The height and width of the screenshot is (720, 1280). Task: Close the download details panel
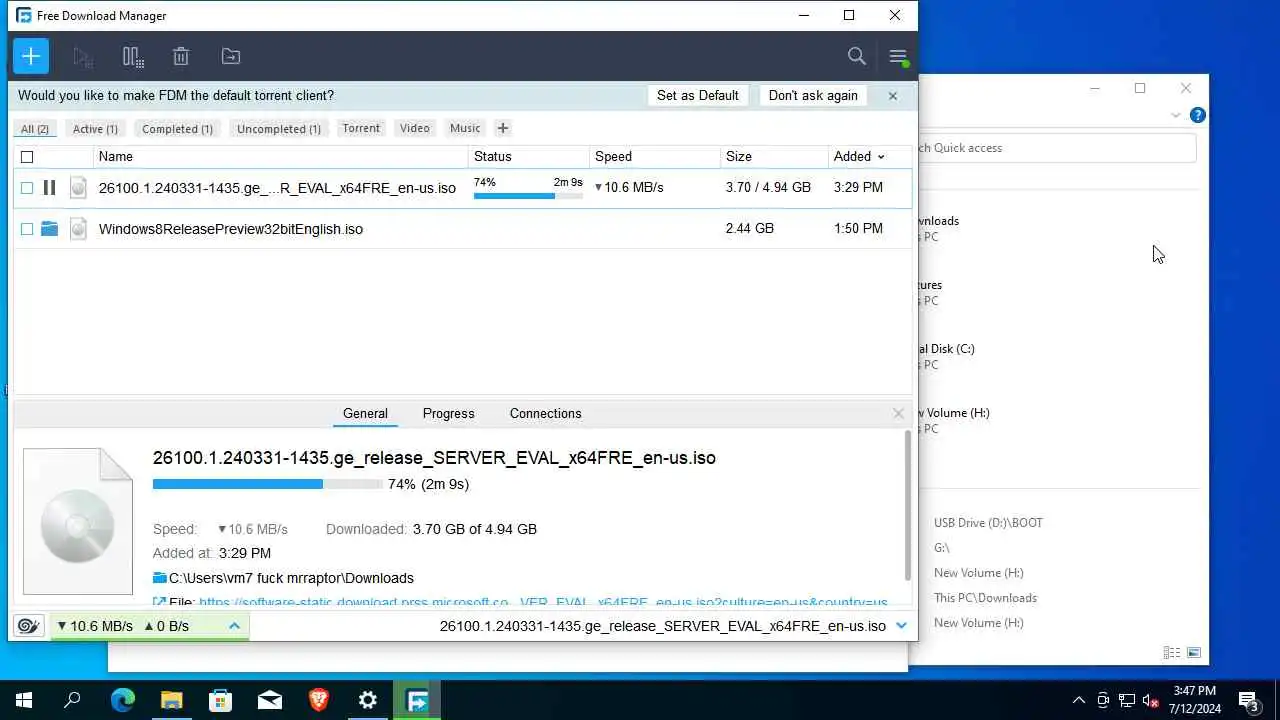tap(898, 413)
